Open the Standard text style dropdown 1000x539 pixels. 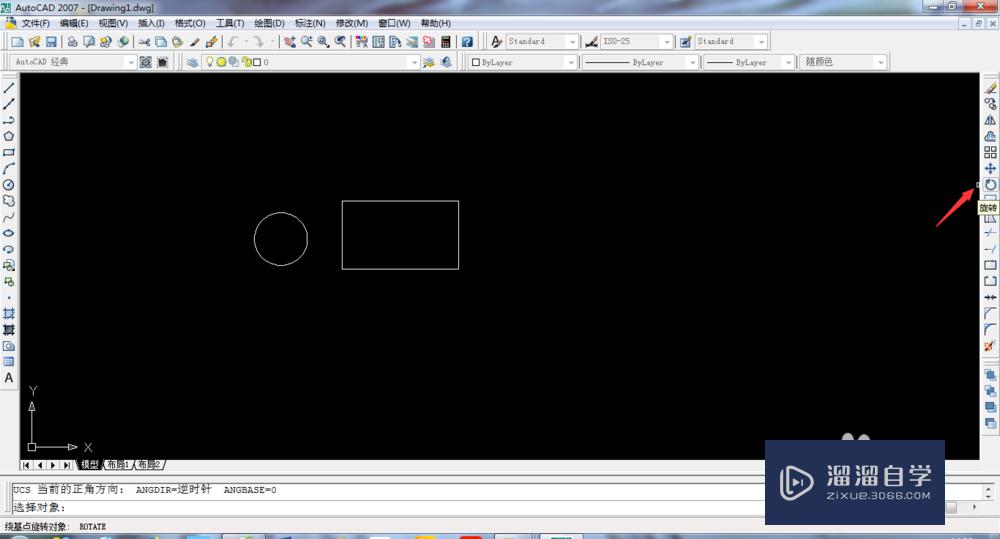(x=572, y=41)
